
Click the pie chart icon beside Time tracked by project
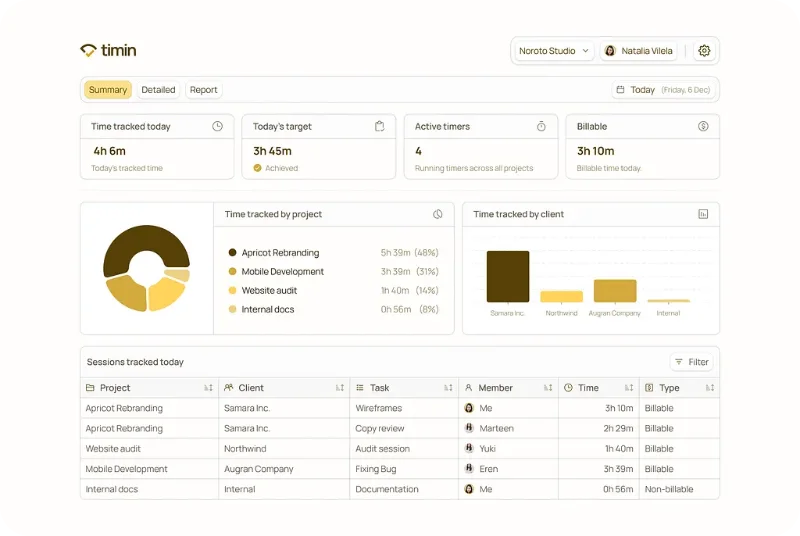click(x=438, y=214)
